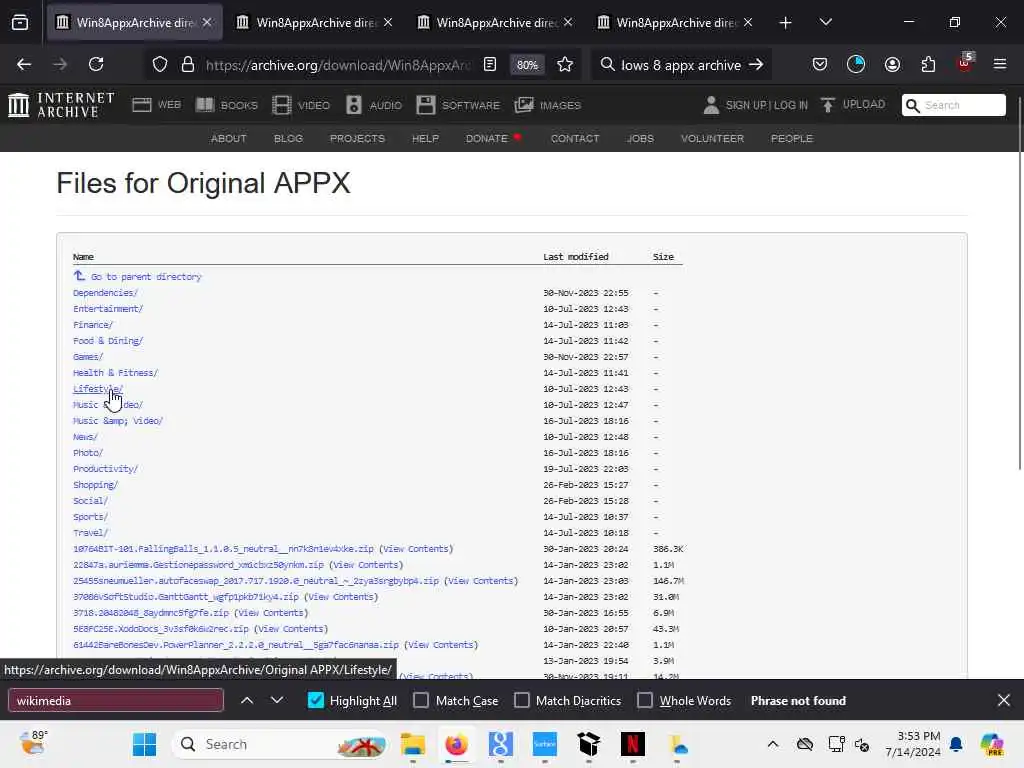Open the Projects menu item
Viewport: 1024px width, 768px height.
click(357, 138)
